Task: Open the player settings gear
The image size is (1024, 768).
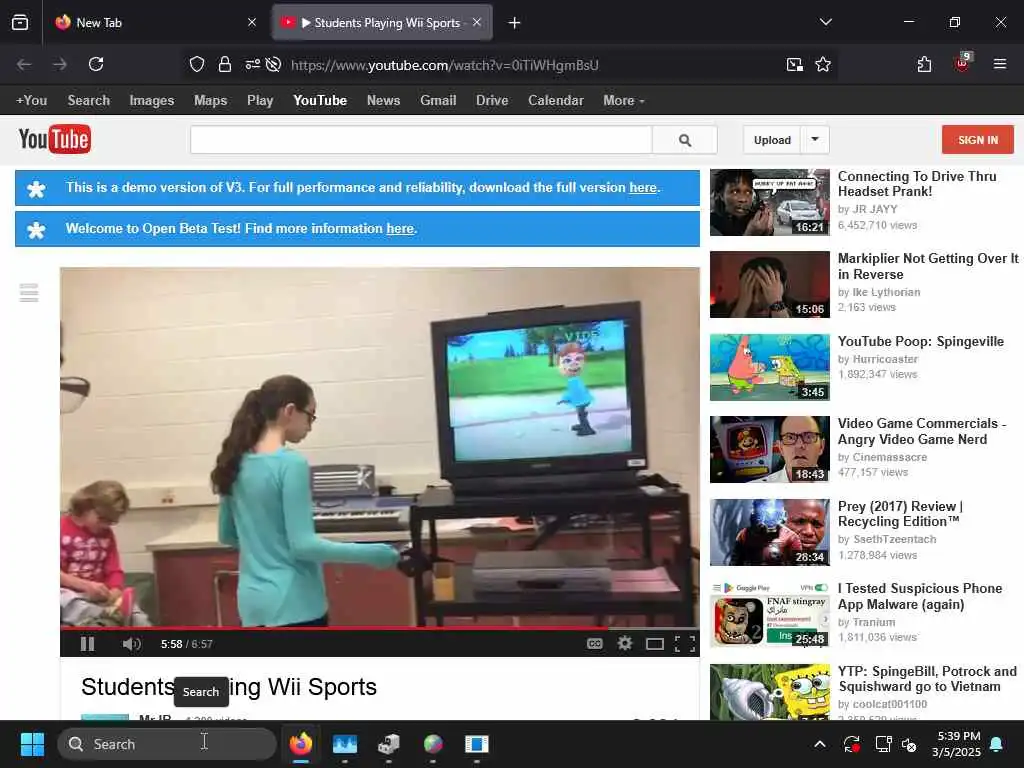Action: coord(625,644)
